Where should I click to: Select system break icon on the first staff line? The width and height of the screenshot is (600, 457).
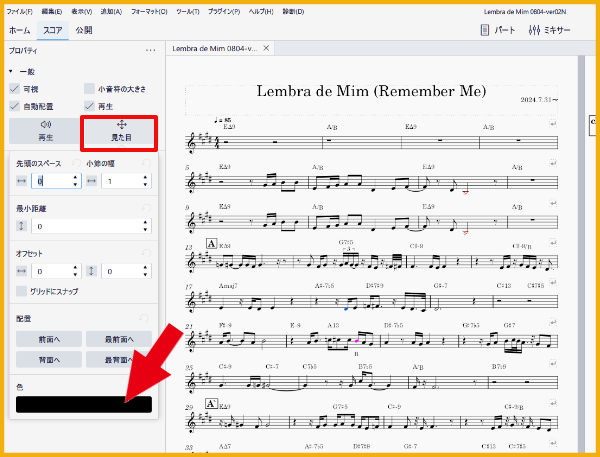[553, 124]
